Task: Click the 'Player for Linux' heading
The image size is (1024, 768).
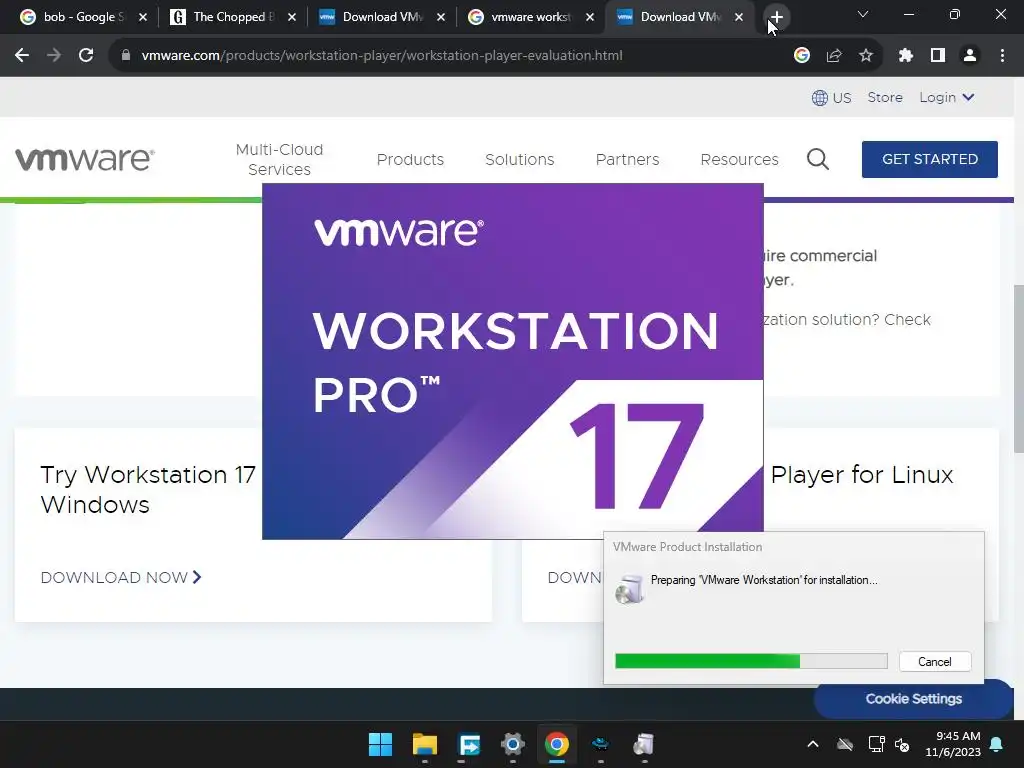Action: [862, 475]
